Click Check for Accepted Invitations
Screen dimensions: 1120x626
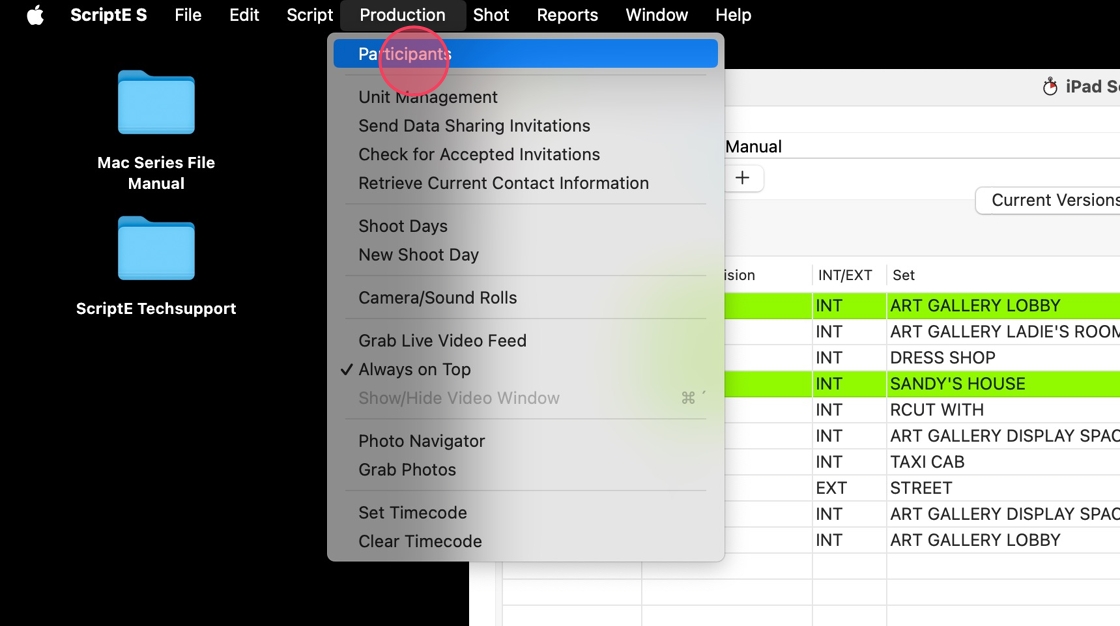pos(479,154)
